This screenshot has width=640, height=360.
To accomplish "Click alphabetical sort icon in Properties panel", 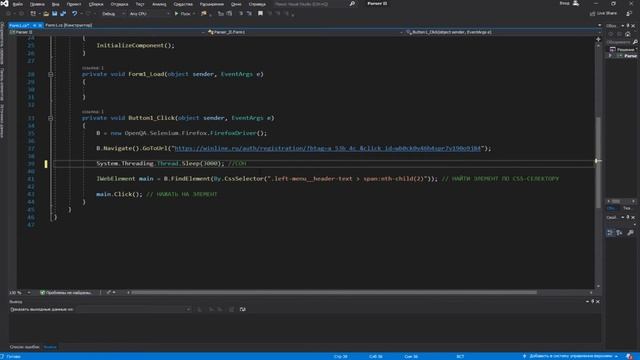I will (619, 233).
